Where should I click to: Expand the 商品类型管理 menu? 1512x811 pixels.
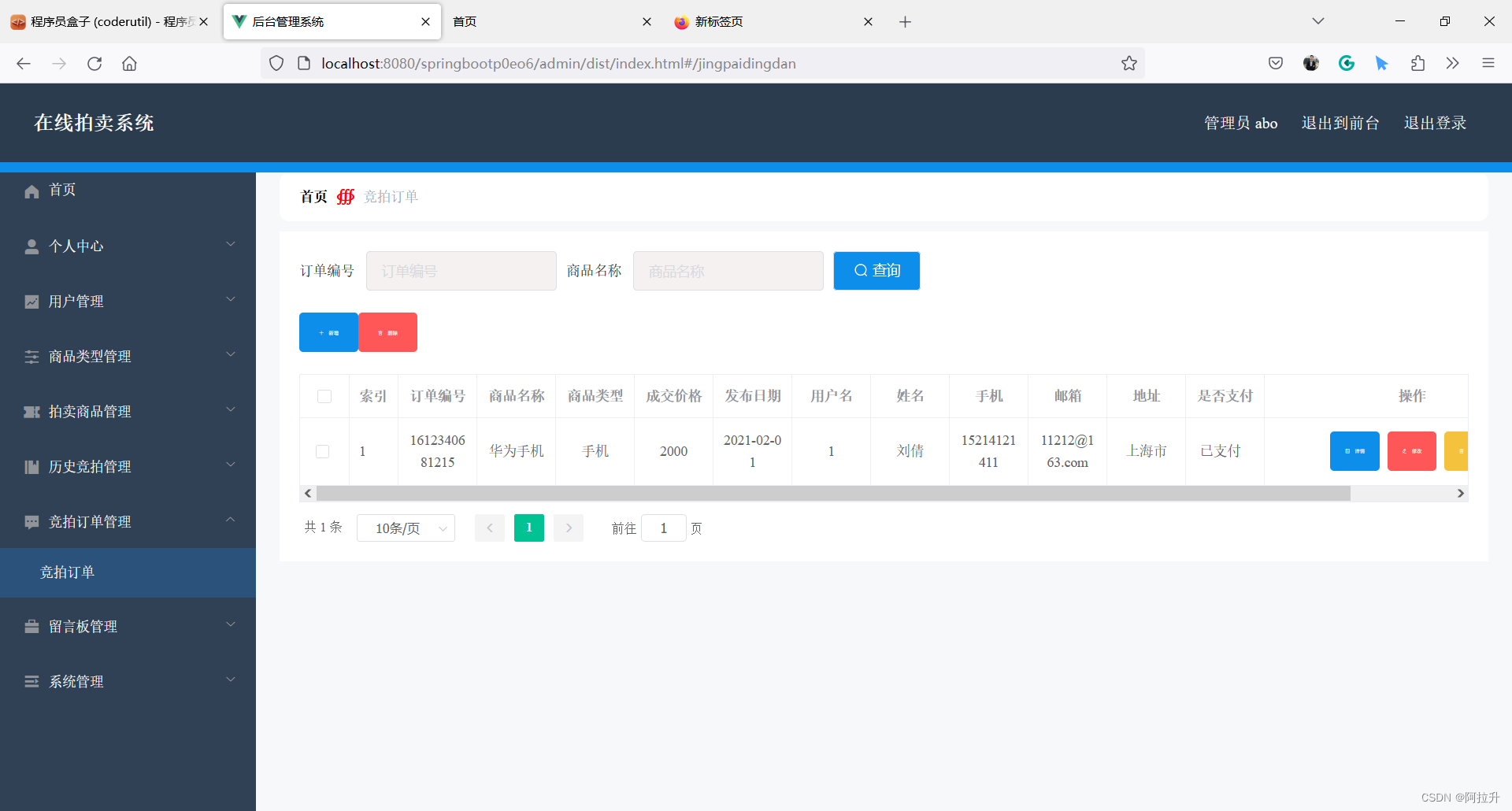pos(231,355)
